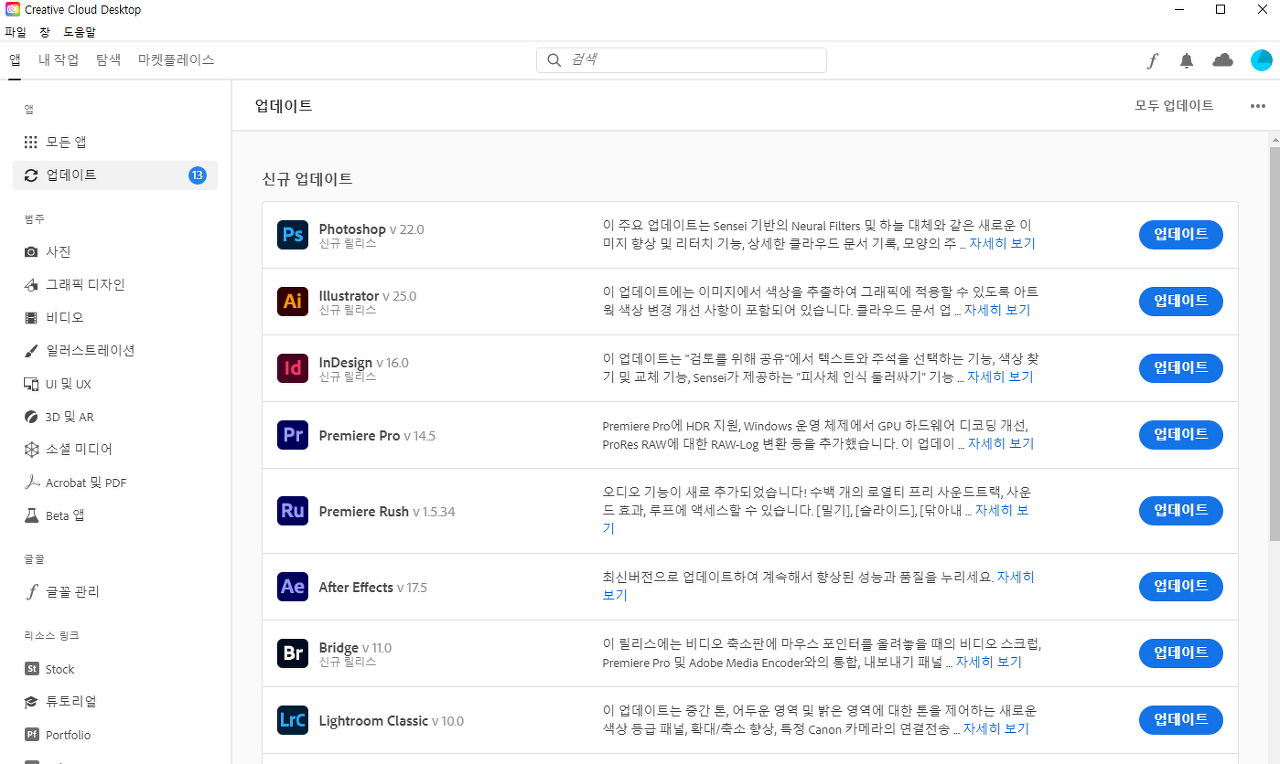Screen dimensions: 1280x764
Task: Click the Premiere Rush v 1.5.34 text
Action: pyautogui.click(x=386, y=511)
